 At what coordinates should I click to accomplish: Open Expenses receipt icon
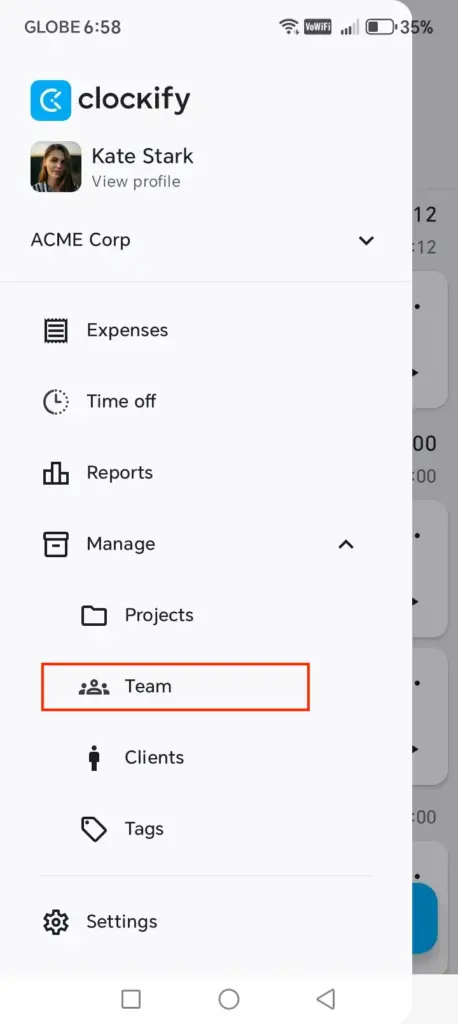click(x=56, y=330)
